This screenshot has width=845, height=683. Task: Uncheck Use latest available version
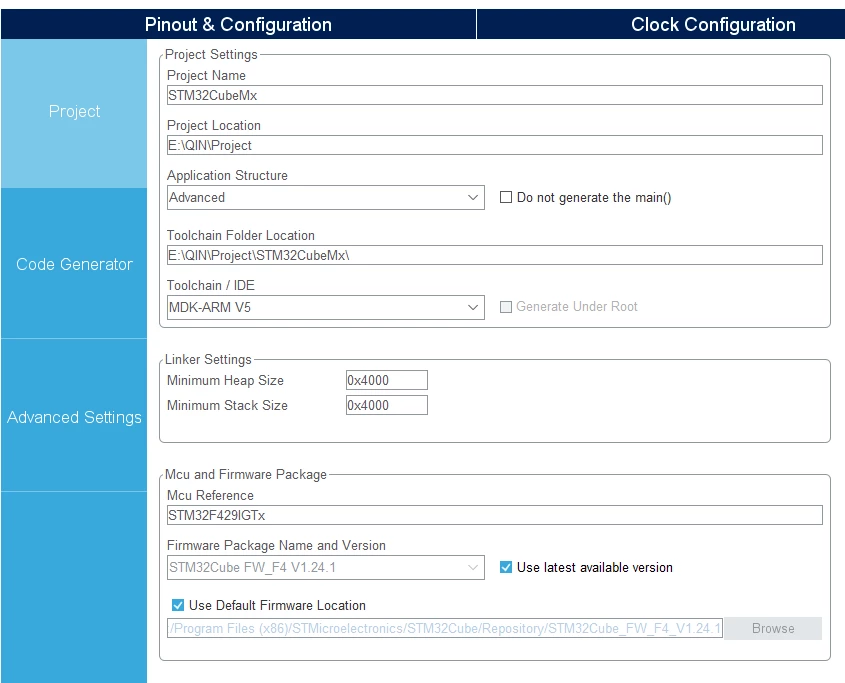506,567
